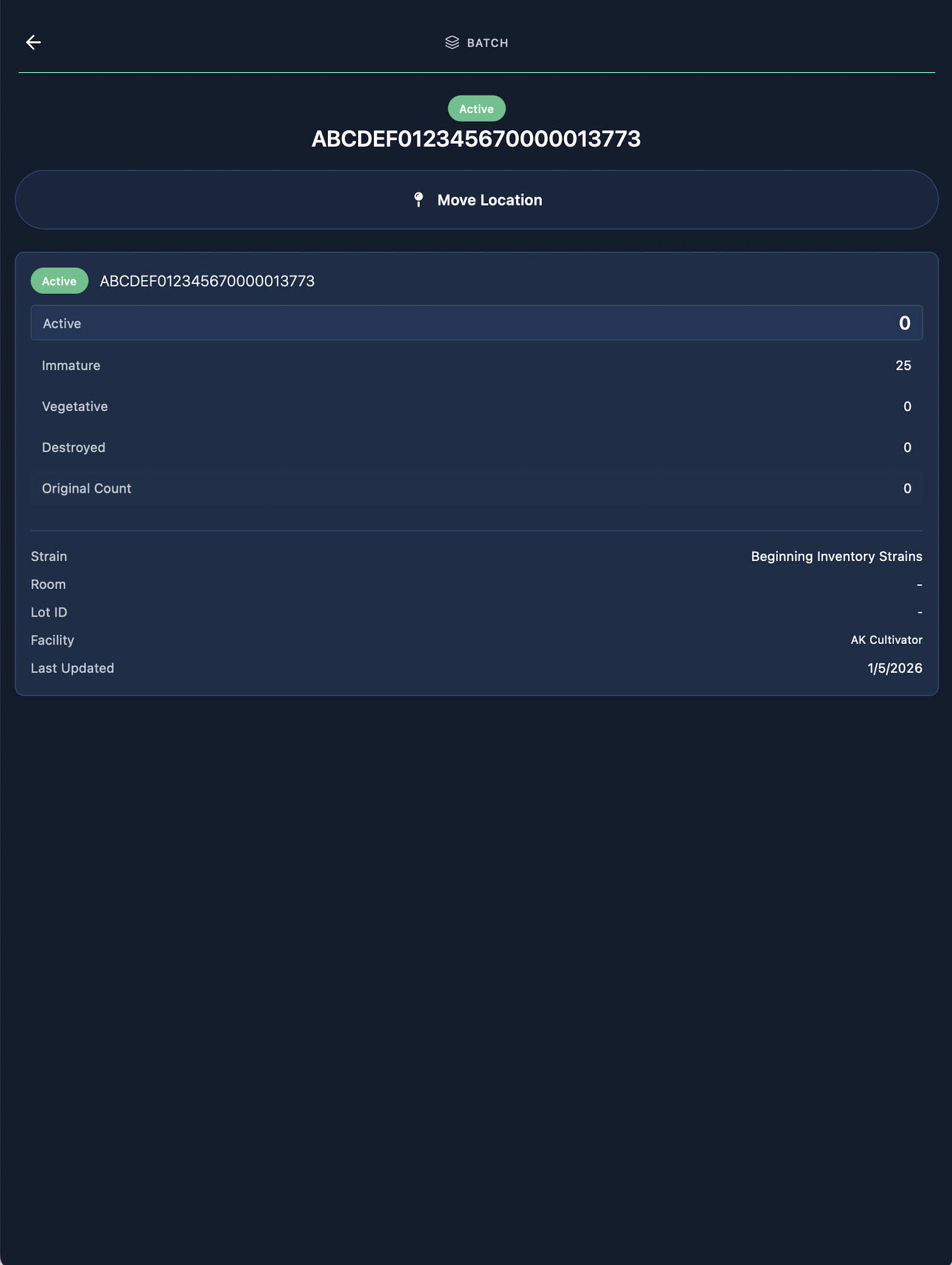Image resolution: width=952 pixels, height=1265 pixels.
Task: Select the Vegetative count row
Action: pyautogui.click(x=476, y=406)
